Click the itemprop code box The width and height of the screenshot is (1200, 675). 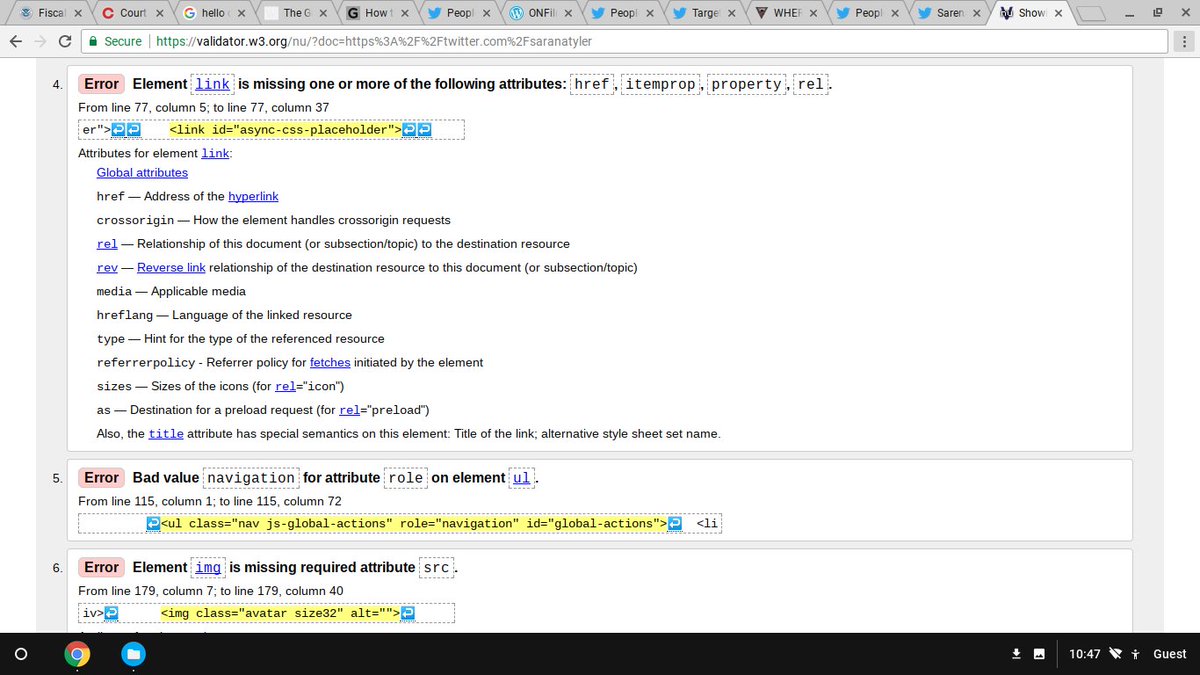click(x=660, y=84)
